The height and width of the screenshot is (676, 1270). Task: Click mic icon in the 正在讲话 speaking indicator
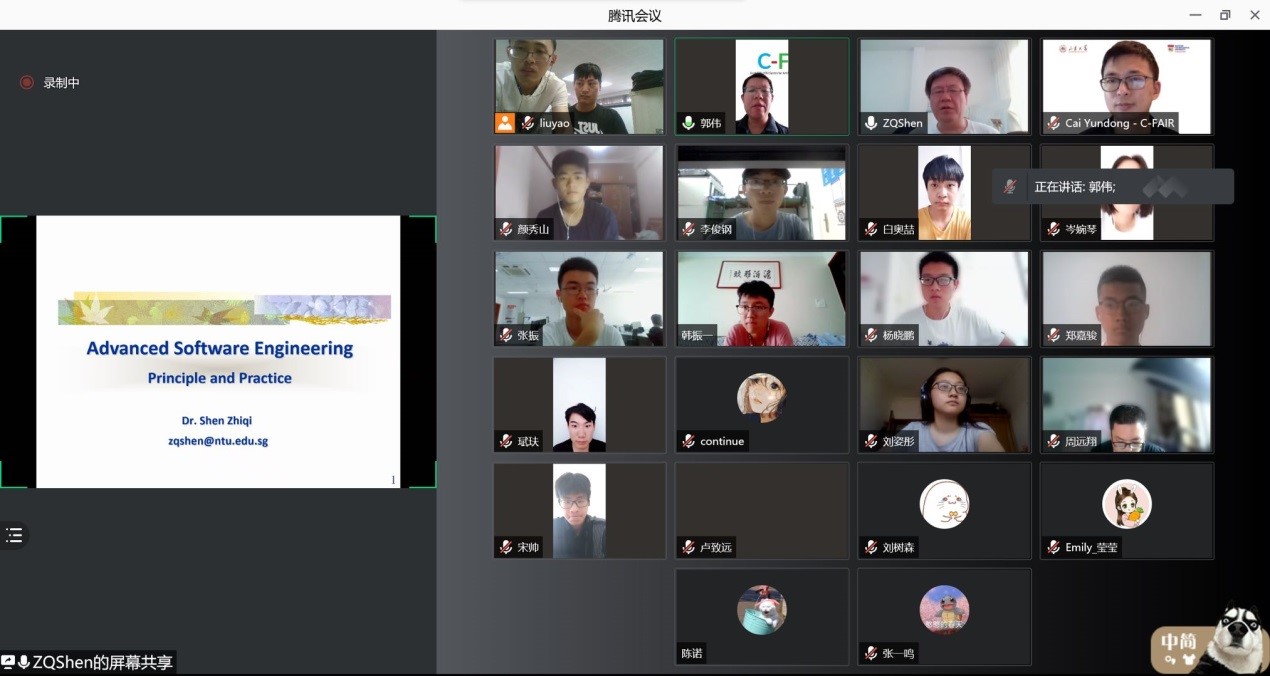[x=1011, y=187]
